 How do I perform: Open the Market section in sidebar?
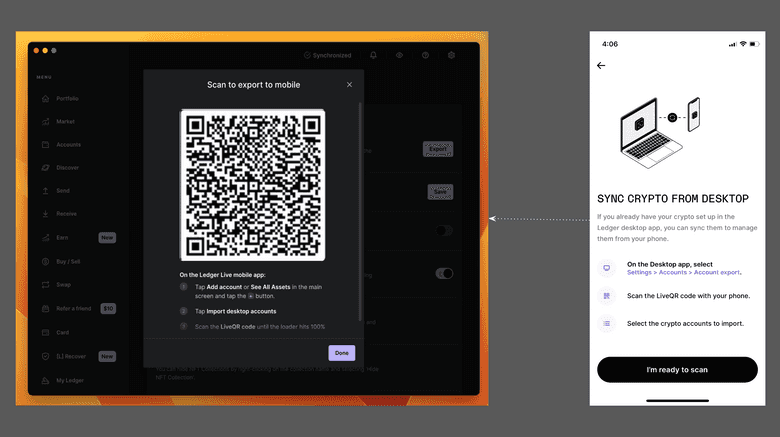(65, 121)
